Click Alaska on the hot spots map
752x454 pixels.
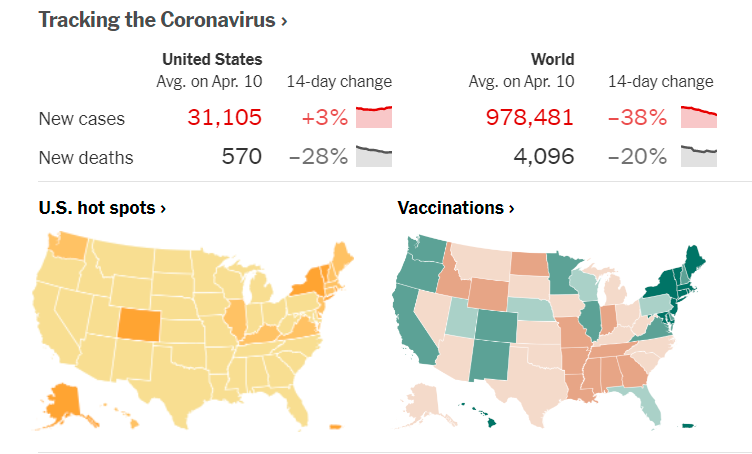[x=60, y=402]
